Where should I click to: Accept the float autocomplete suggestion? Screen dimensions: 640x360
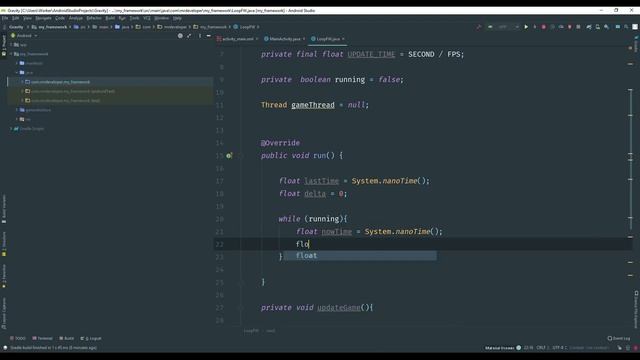point(360,256)
